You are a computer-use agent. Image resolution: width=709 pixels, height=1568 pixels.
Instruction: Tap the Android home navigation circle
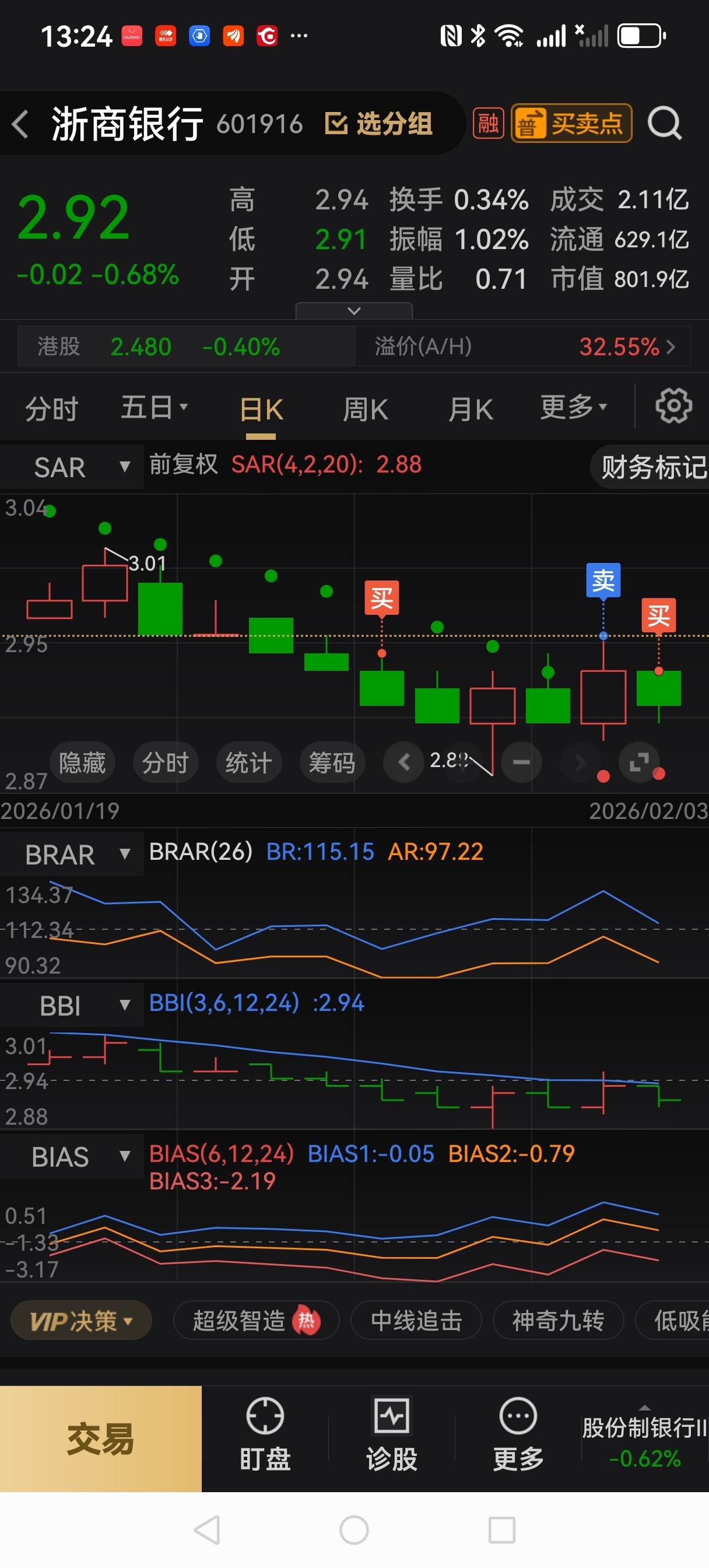[x=354, y=1529]
